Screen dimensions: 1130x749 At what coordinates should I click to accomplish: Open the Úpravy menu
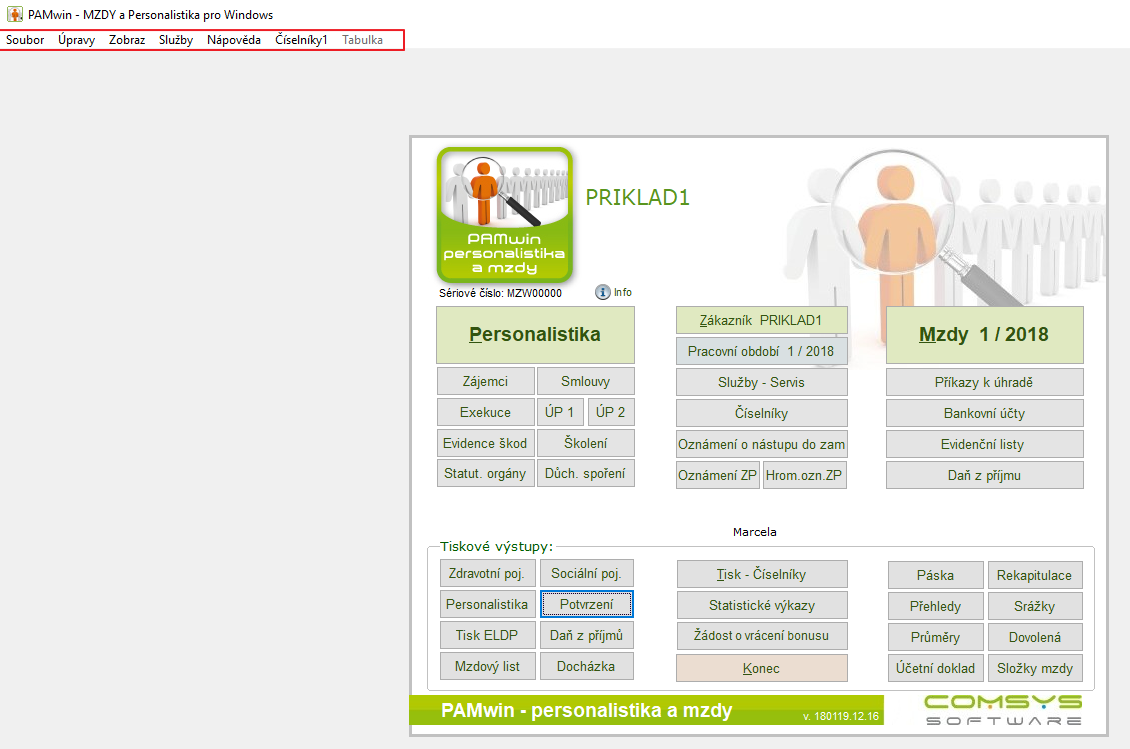click(76, 40)
